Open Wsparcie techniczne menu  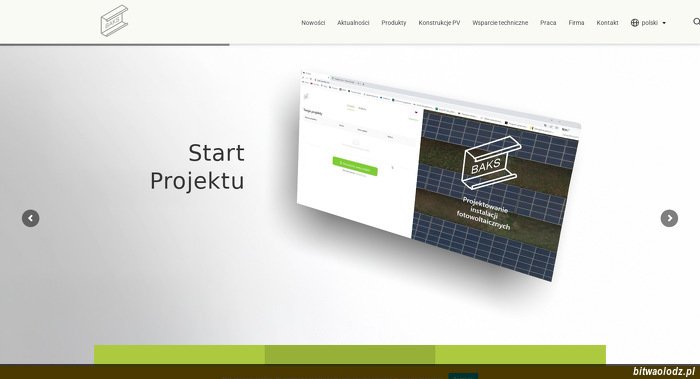pos(500,22)
